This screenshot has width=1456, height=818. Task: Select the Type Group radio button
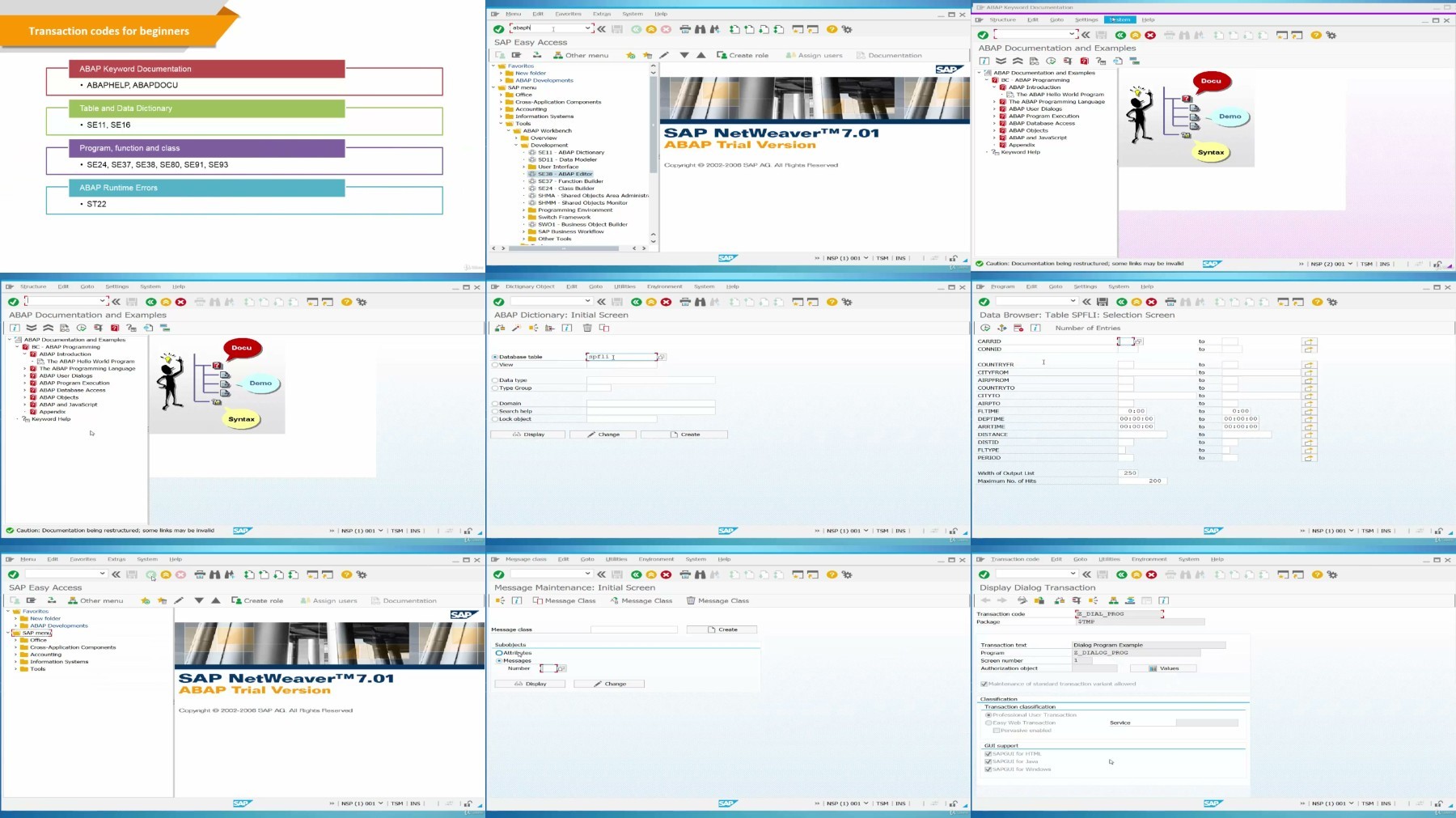(495, 388)
